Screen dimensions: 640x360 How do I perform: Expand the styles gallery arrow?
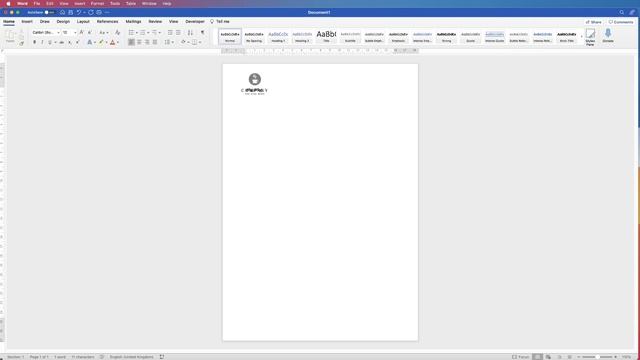point(582,37)
